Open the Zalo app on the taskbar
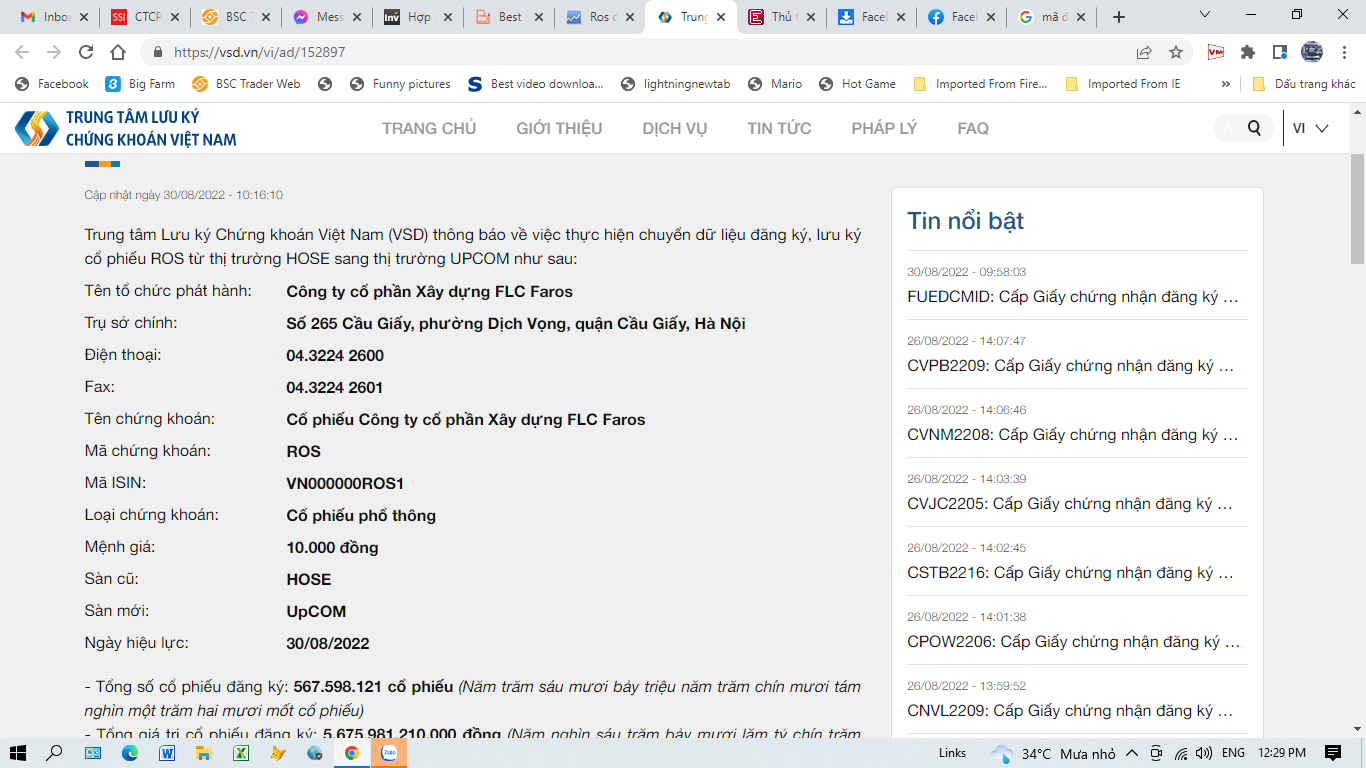The width and height of the screenshot is (1366, 768). coord(389,753)
